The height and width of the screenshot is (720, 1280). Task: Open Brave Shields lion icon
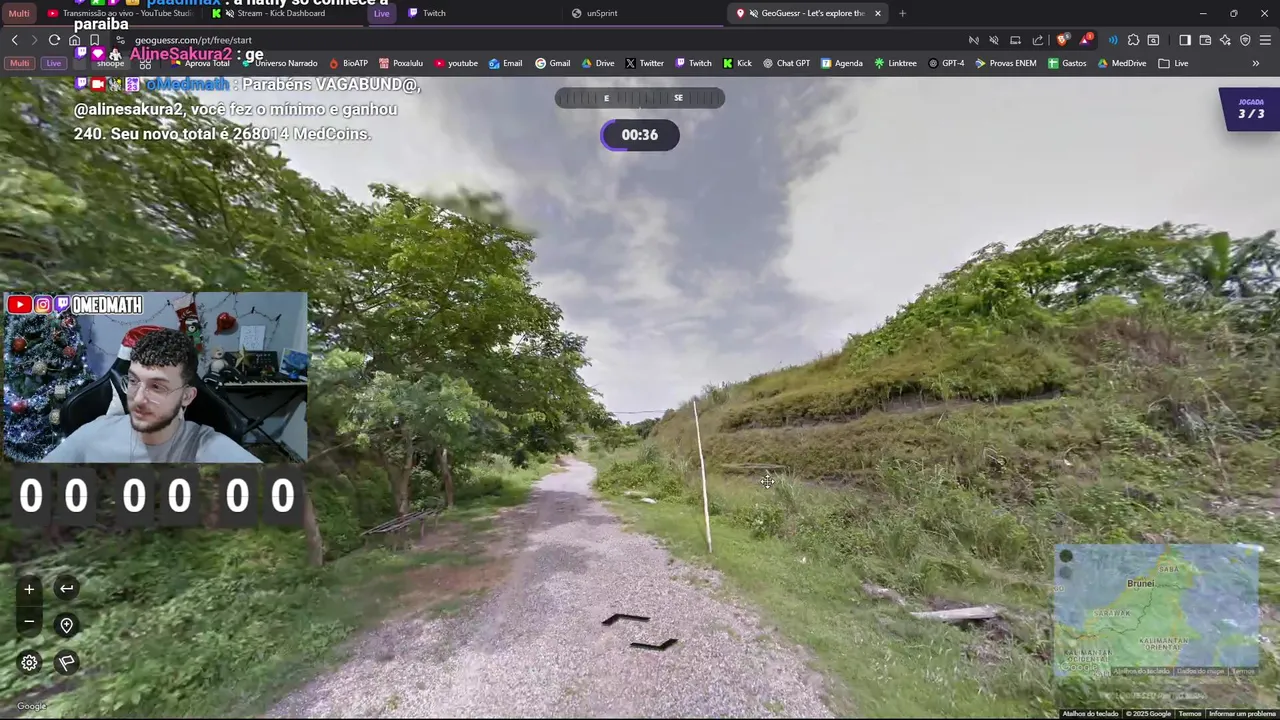(1062, 40)
